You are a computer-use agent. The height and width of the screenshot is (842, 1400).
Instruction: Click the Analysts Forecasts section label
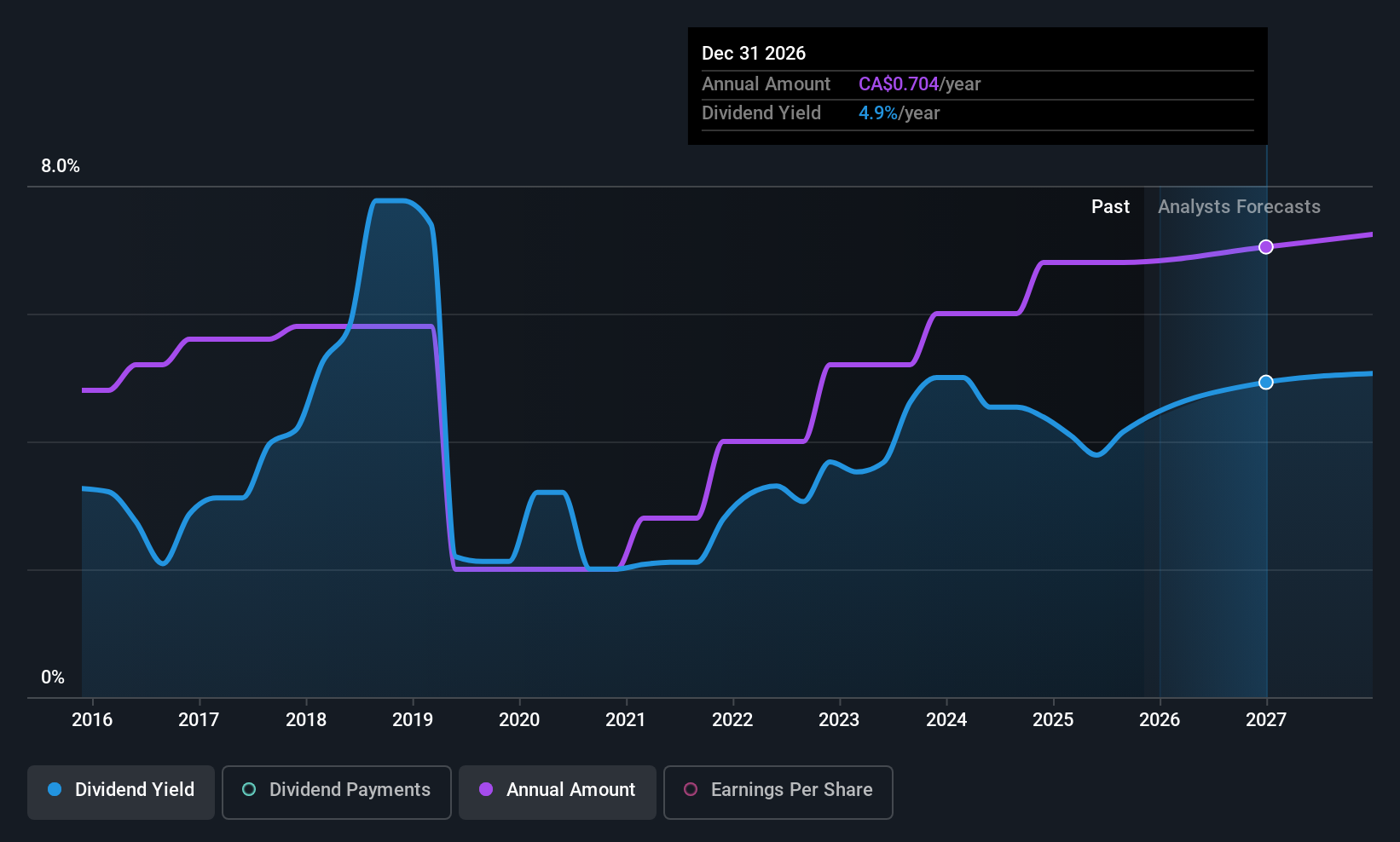(1238, 206)
